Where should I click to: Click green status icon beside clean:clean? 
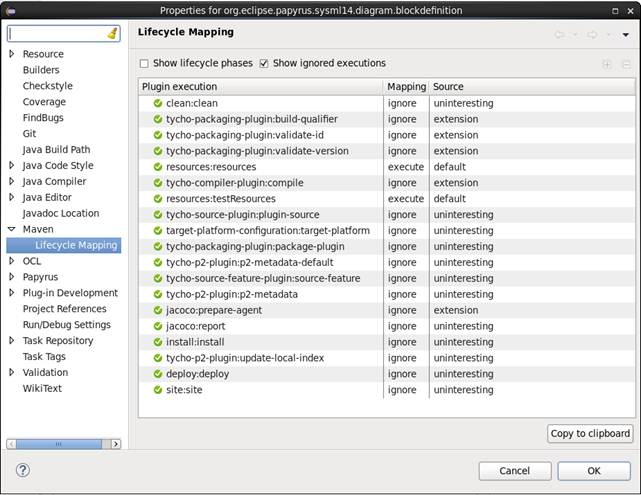point(158,103)
